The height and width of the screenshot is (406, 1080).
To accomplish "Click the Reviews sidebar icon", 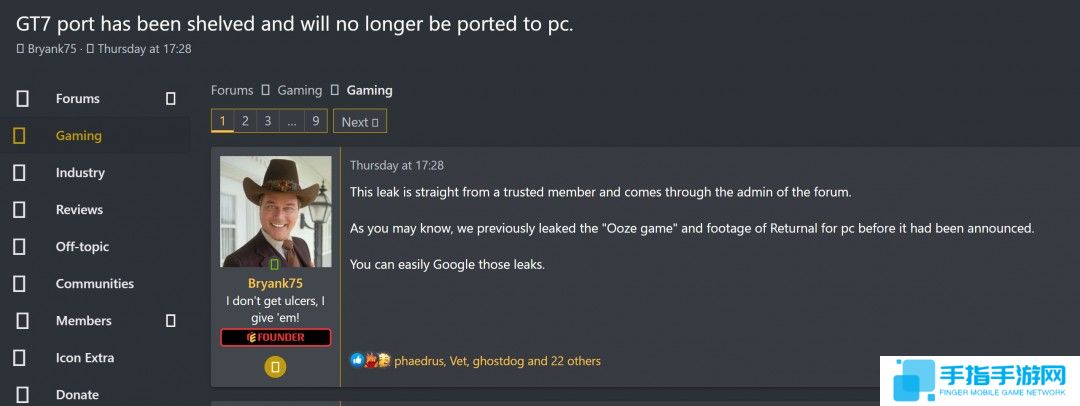I will (x=19, y=210).
